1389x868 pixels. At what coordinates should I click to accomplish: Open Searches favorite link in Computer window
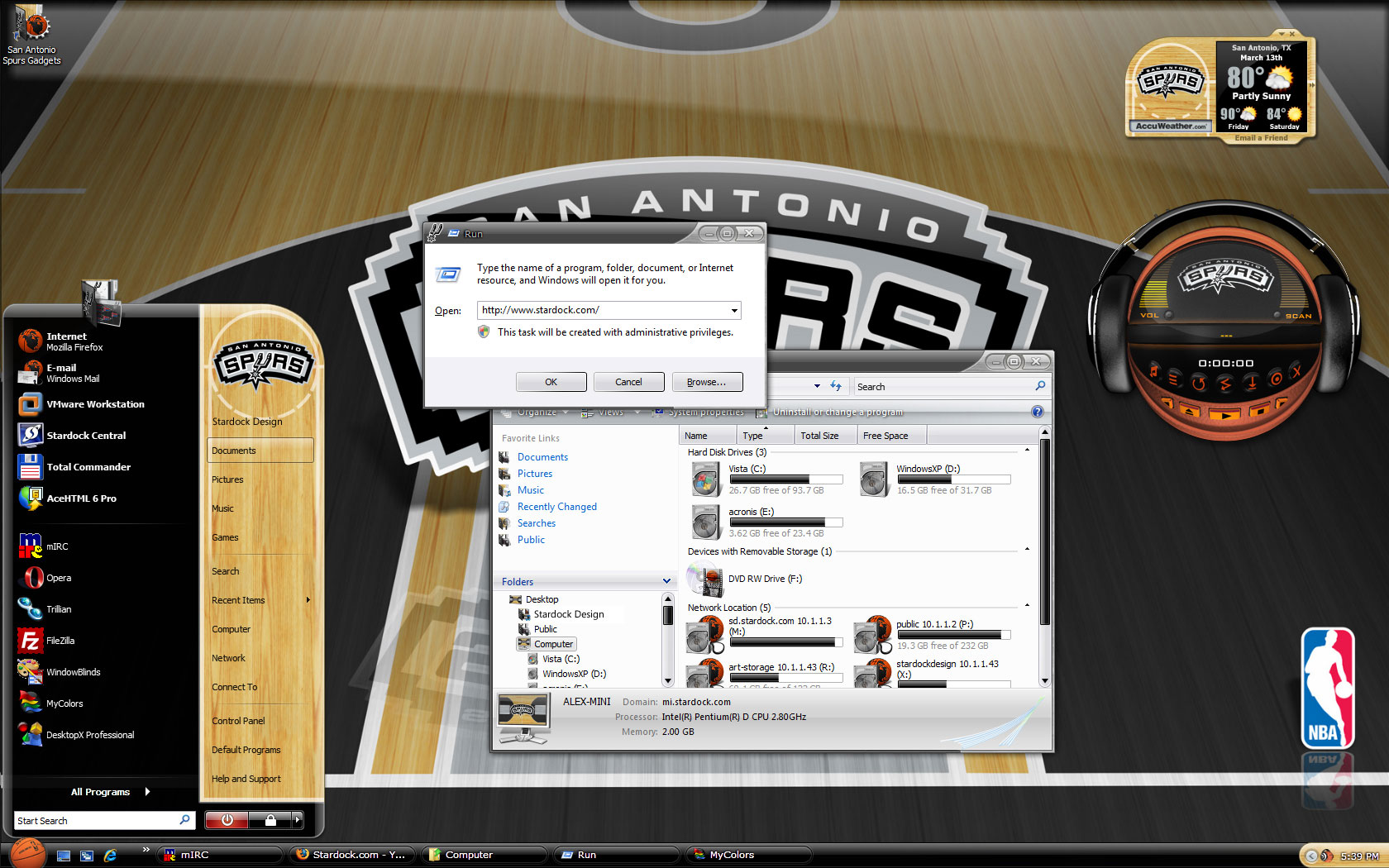click(536, 523)
